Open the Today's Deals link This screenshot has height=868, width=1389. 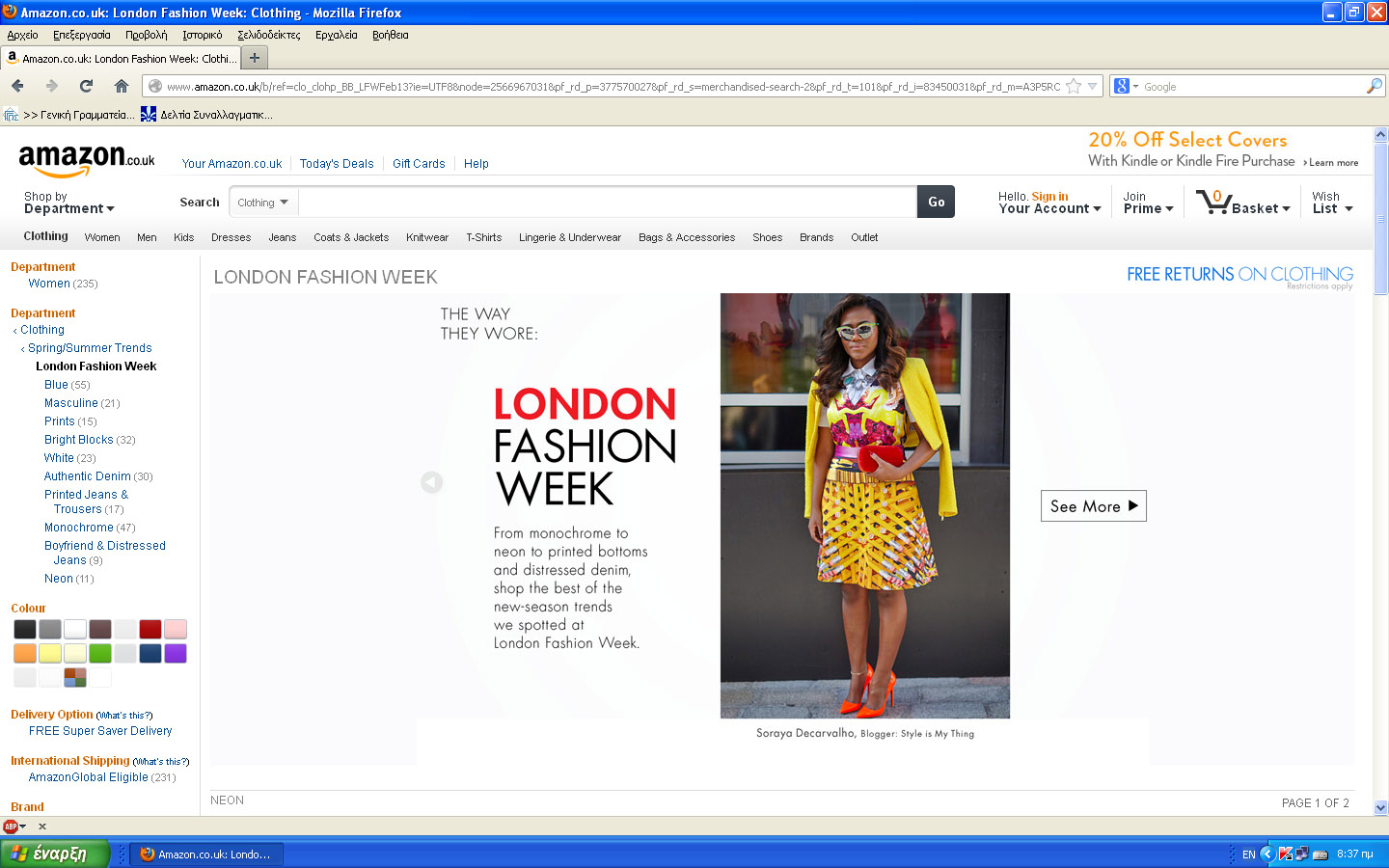click(x=337, y=164)
